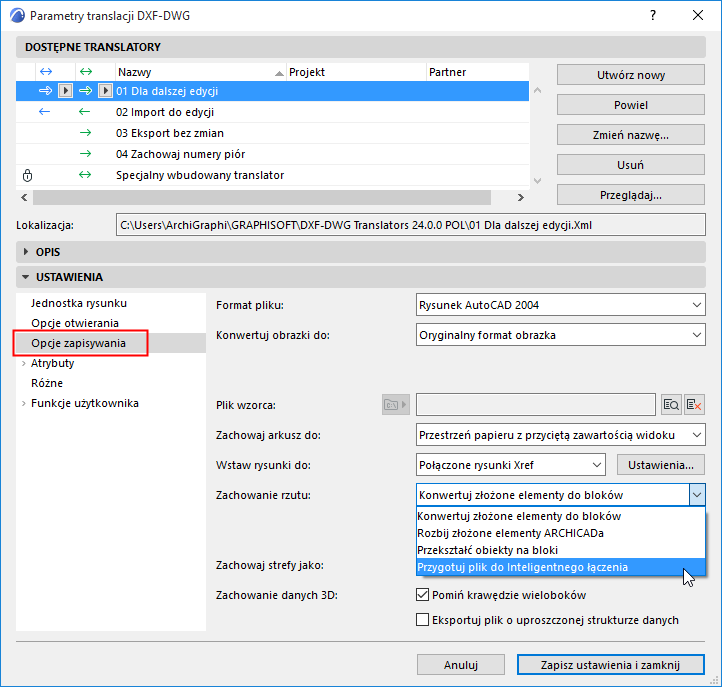Expand the Atrybuty tree item
Screen dimensions: 722x687
click(x=23, y=363)
